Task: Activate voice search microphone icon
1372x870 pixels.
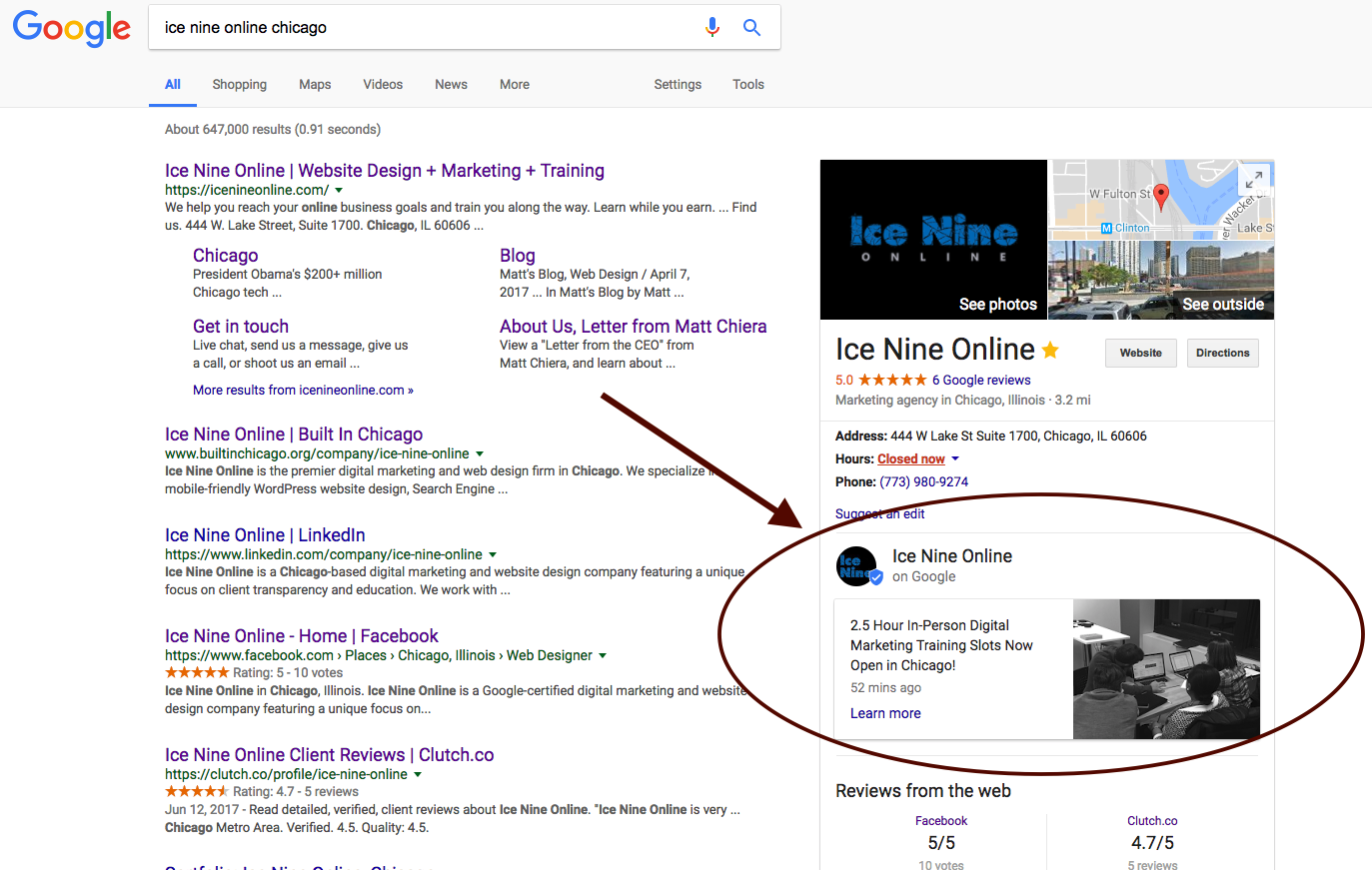Action: click(x=712, y=28)
